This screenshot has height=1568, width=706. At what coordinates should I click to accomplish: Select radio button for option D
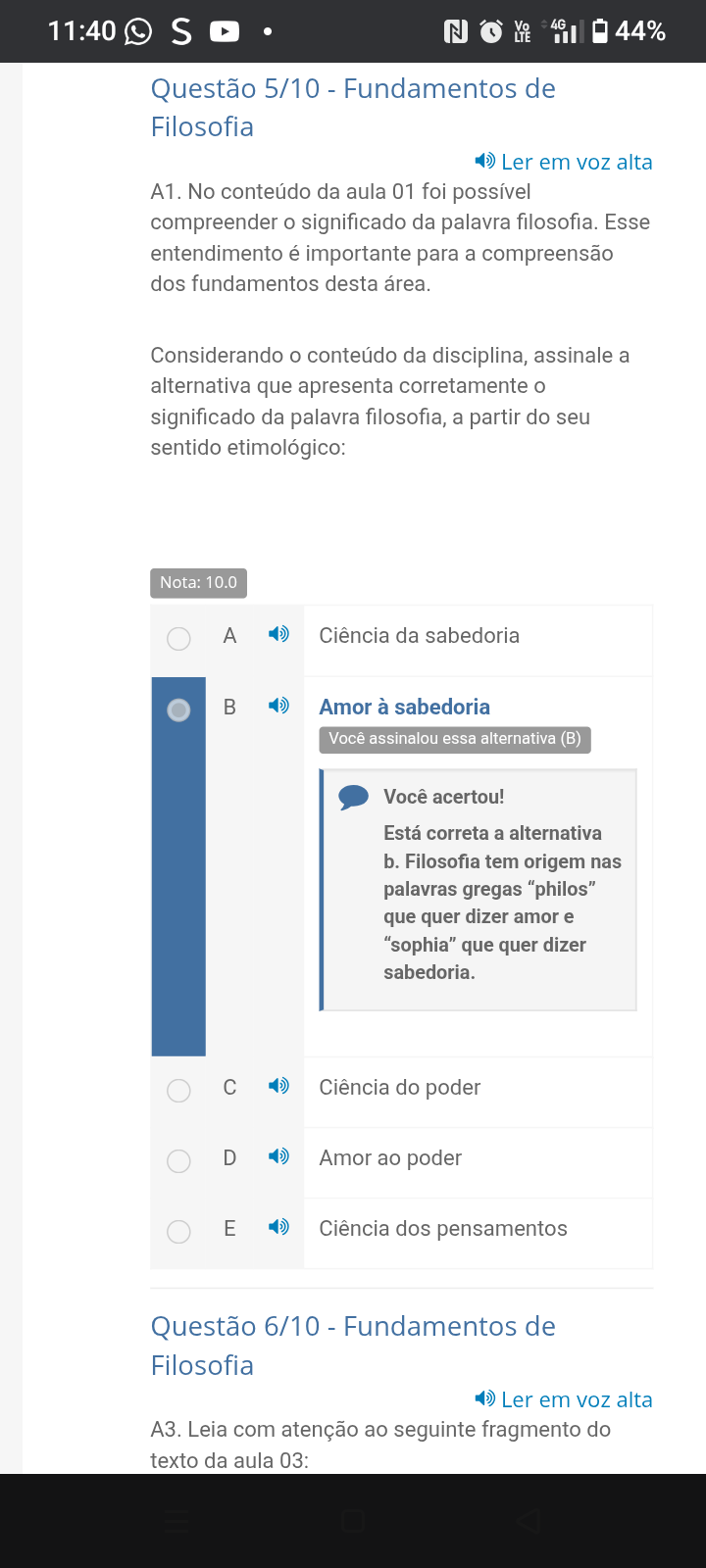pos(178,1161)
